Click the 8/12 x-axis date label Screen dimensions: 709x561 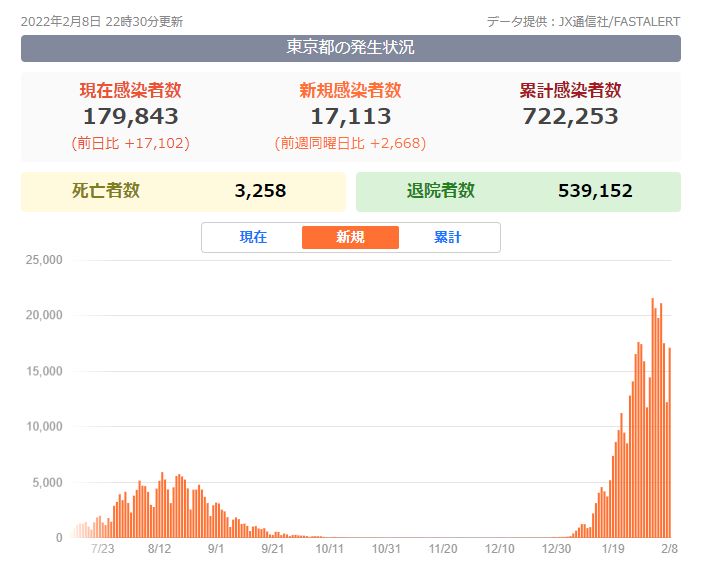(159, 549)
